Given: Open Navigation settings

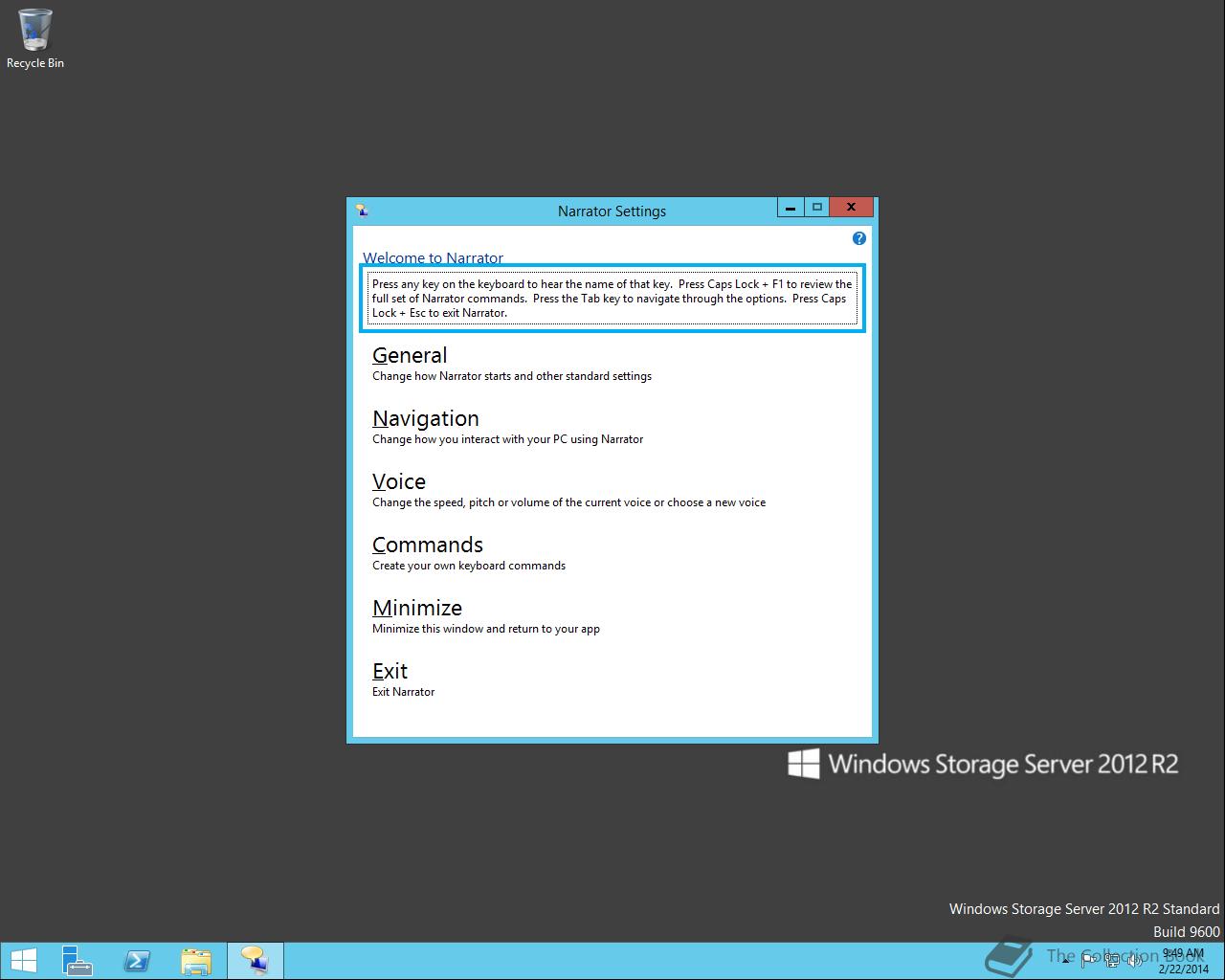Looking at the screenshot, I should point(426,418).
